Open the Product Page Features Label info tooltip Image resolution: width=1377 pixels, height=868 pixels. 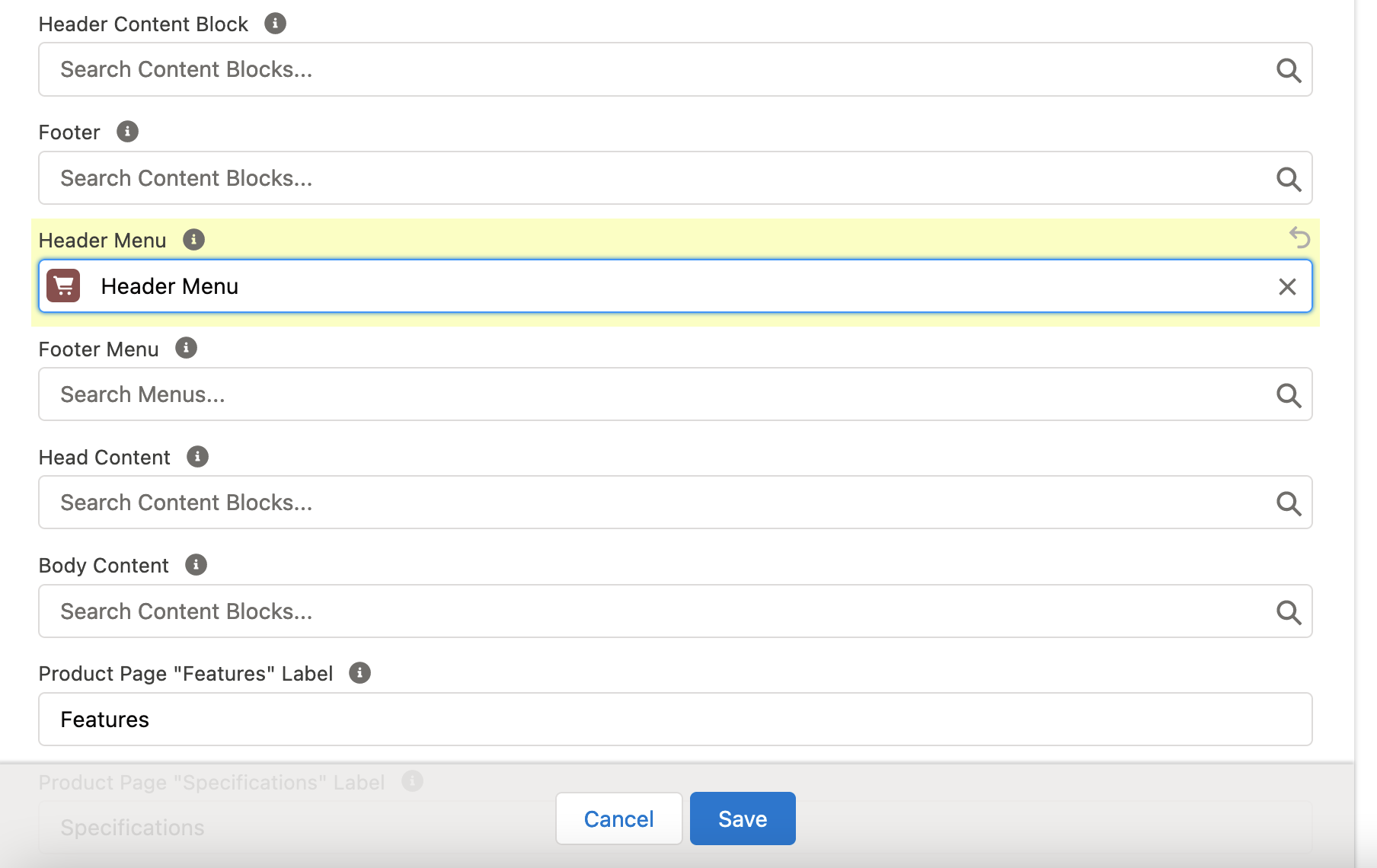pos(359,672)
